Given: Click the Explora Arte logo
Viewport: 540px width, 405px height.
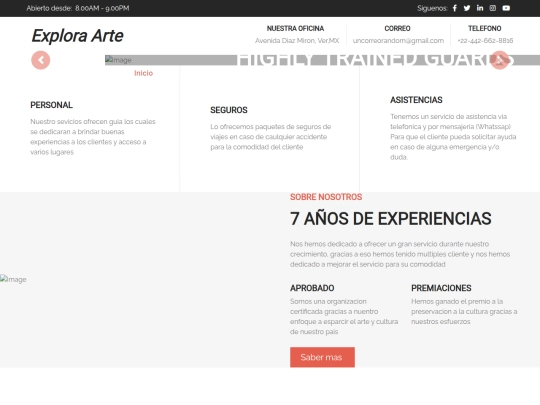Looking at the screenshot, I should pyautogui.click(x=77, y=36).
